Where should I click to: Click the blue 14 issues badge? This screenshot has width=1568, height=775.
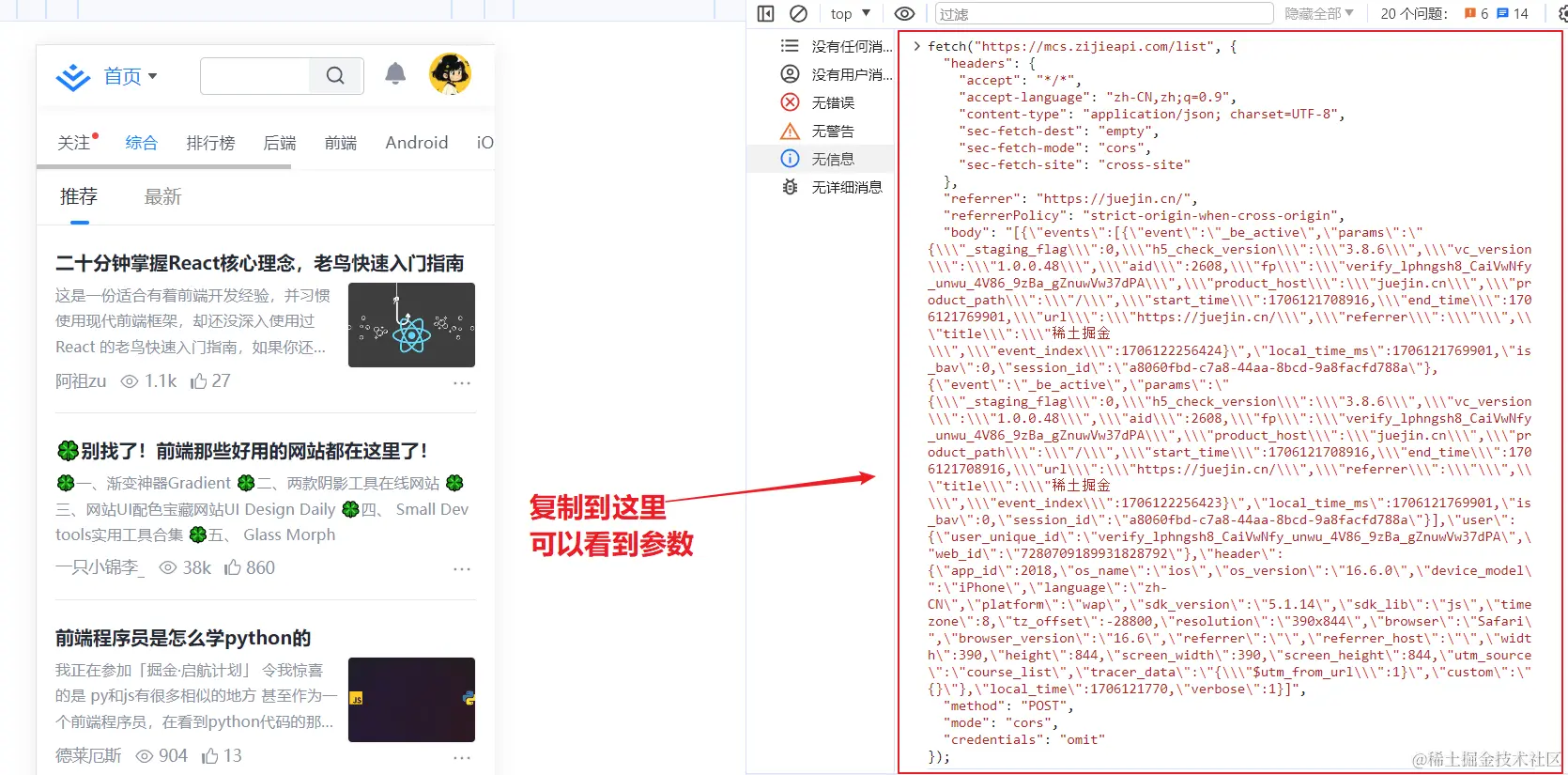point(1513,13)
